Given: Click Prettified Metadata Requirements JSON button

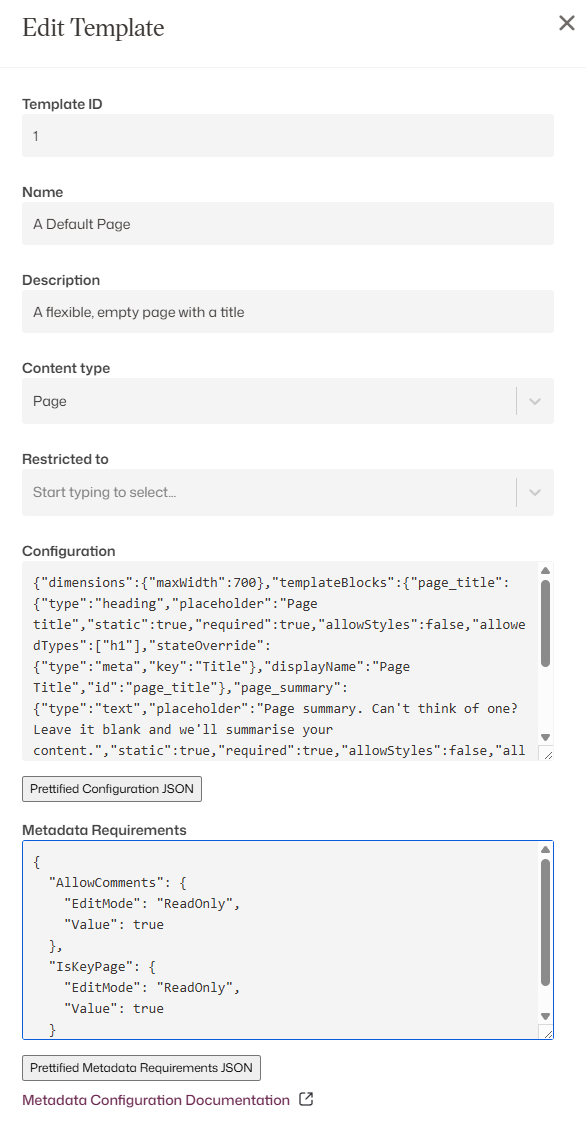Looking at the screenshot, I should pyautogui.click(x=142, y=1067).
